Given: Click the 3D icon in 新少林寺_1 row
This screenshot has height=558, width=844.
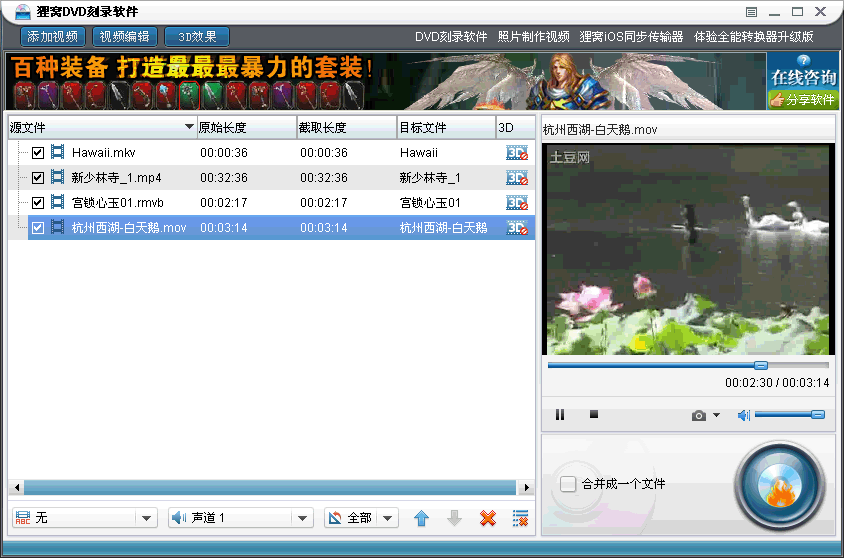Looking at the screenshot, I should [x=517, y=178].
